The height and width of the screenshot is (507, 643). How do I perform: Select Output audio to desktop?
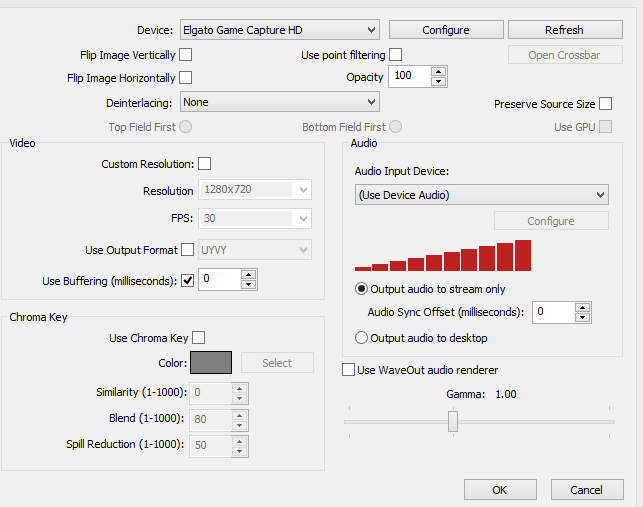[361, 338]
